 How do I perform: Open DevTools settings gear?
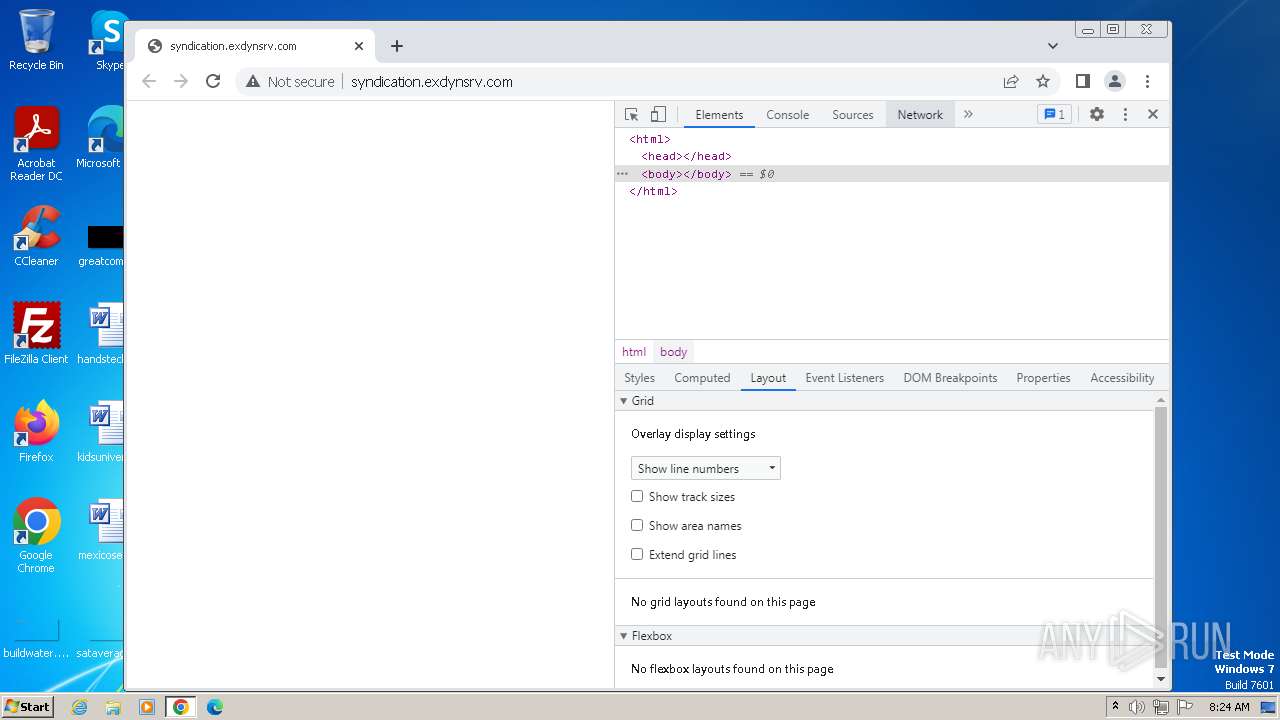1097,114
